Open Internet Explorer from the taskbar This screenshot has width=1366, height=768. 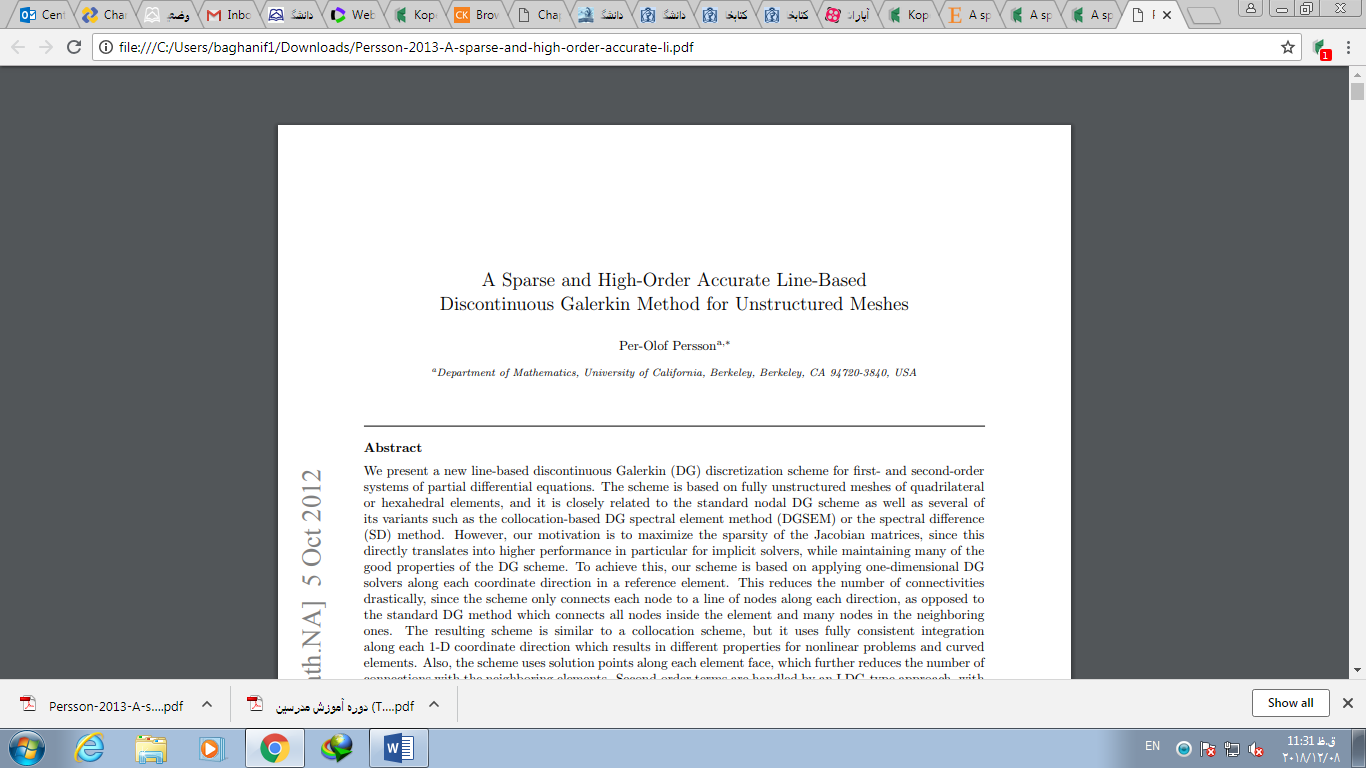[x=89, y=748]
